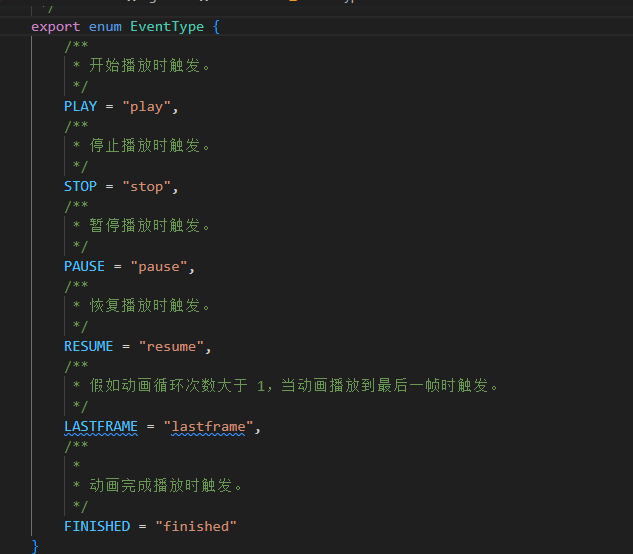
Task: Click the "play" string value
Action: (x=146, y=107)
